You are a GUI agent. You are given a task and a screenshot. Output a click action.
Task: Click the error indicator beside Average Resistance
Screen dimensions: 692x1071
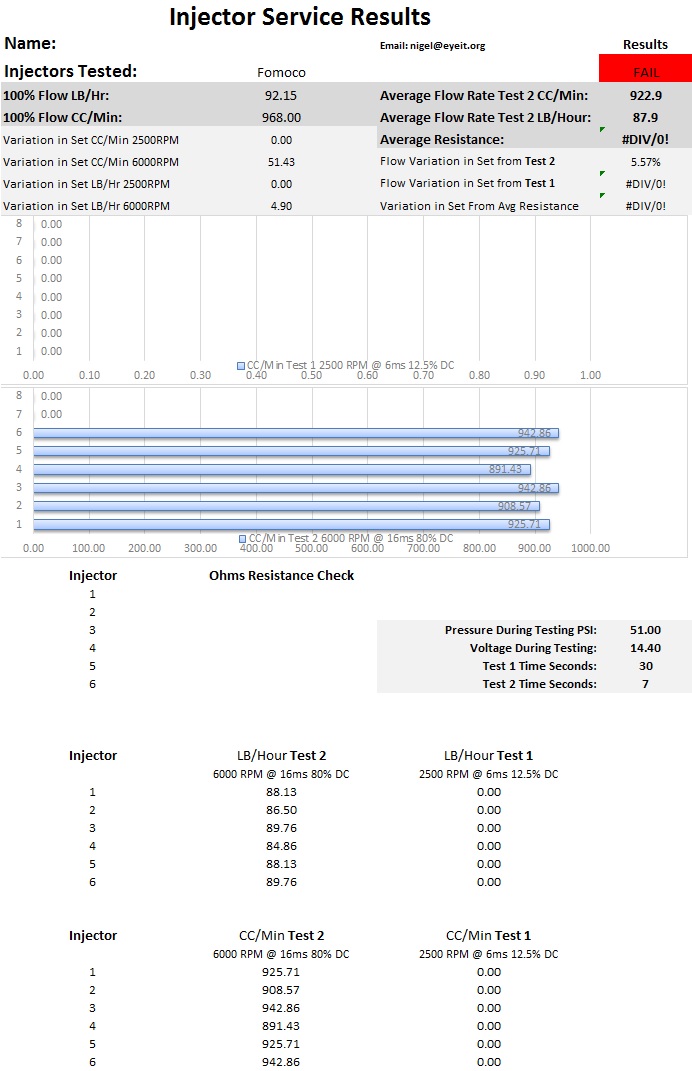[x=602, y=129]
